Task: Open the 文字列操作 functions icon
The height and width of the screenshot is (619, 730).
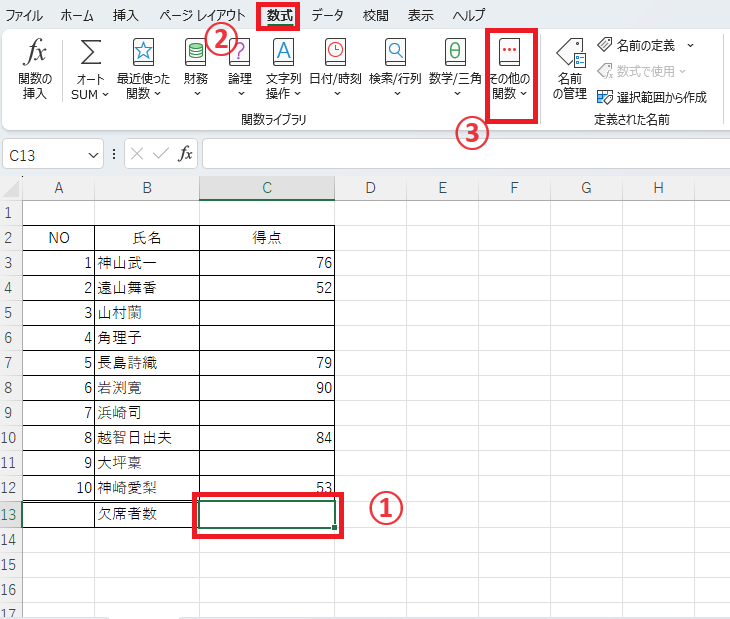Action: [283, 52]
